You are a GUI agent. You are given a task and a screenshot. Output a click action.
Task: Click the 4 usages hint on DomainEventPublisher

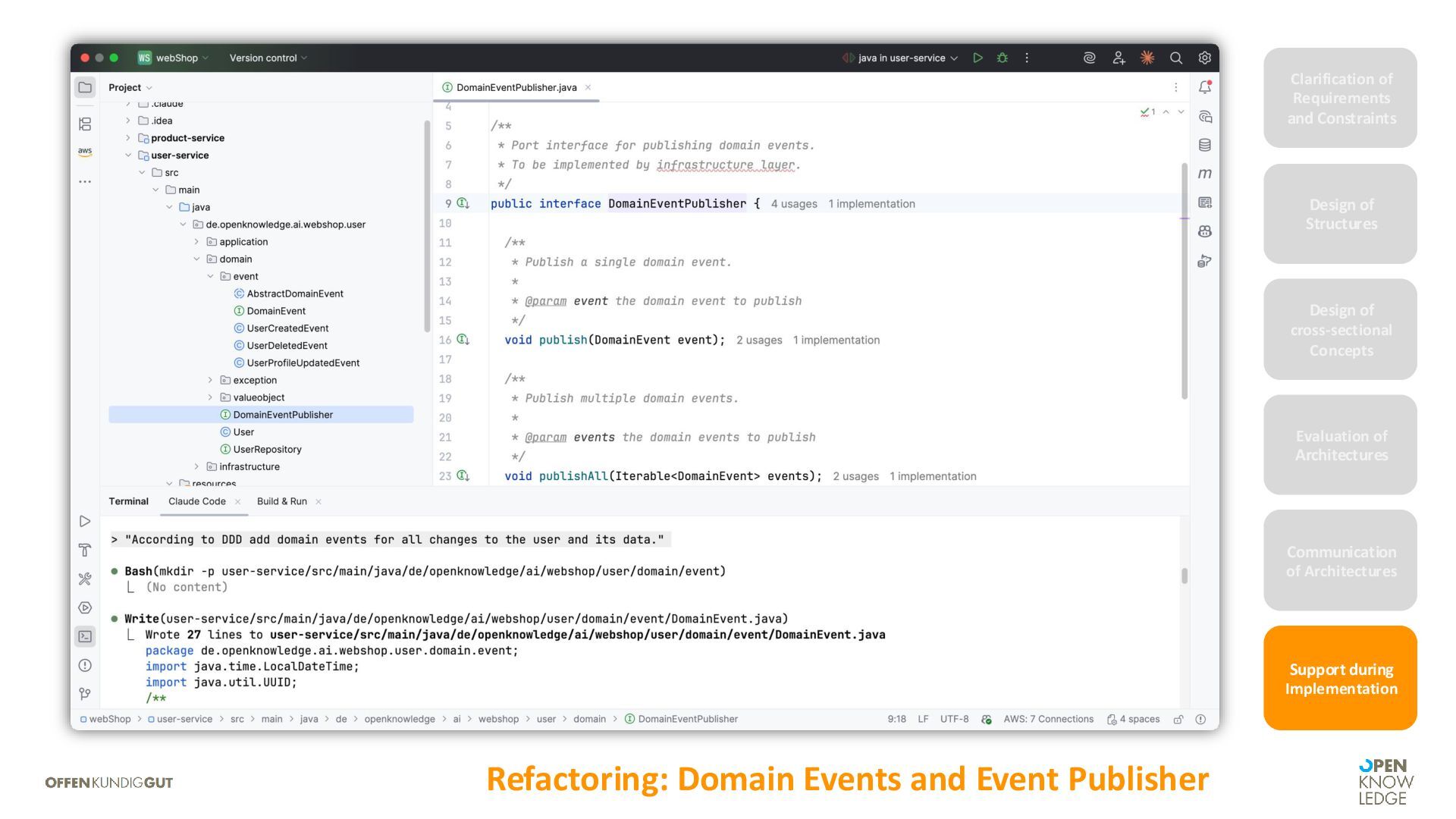click(x=793, y=204)
